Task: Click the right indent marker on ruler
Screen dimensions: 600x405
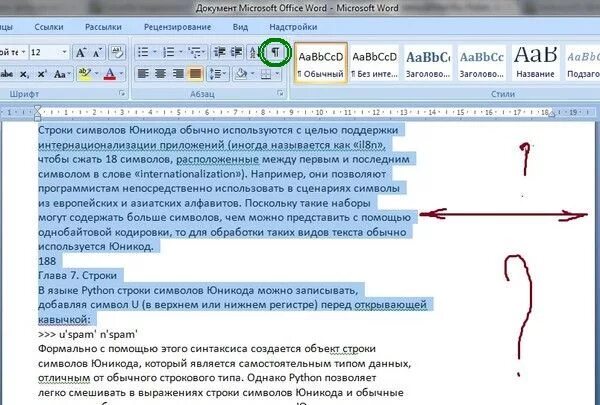Action: click(552, 113)
